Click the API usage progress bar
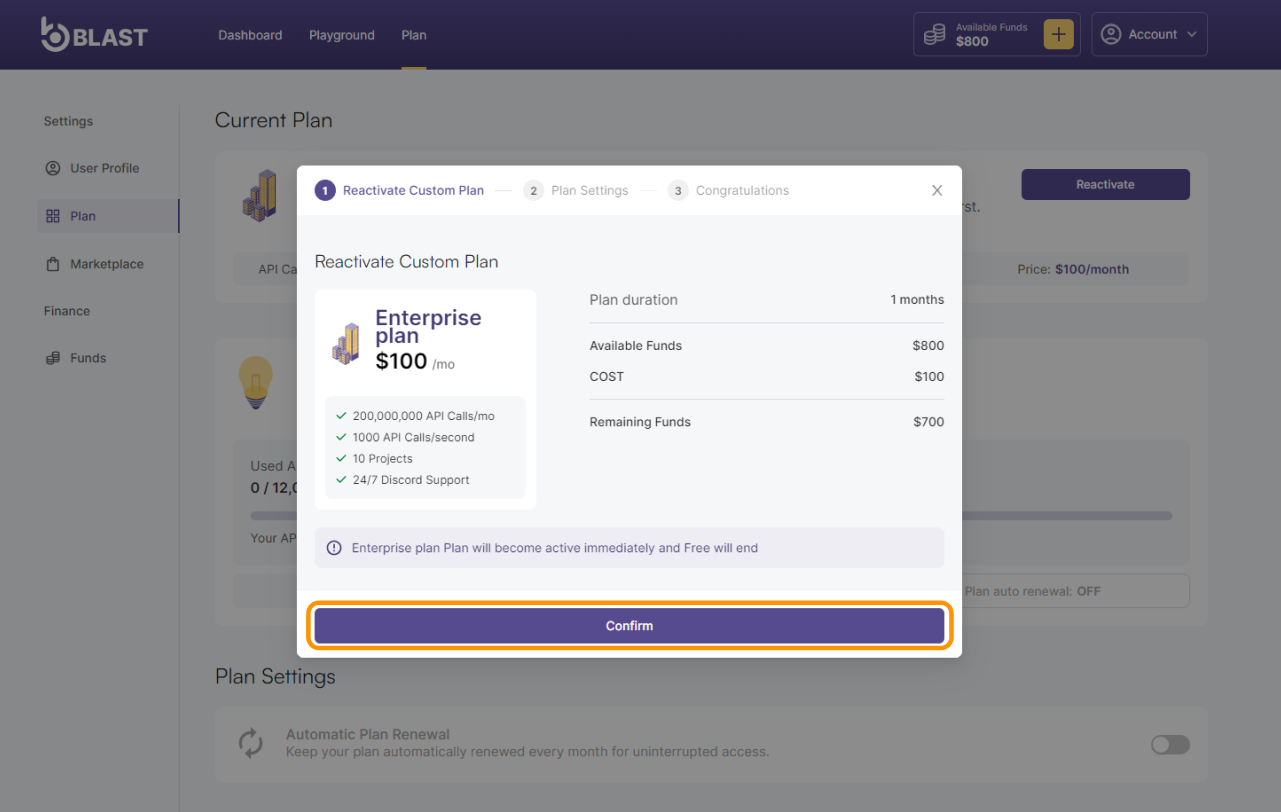 (x=1065, y=516)
